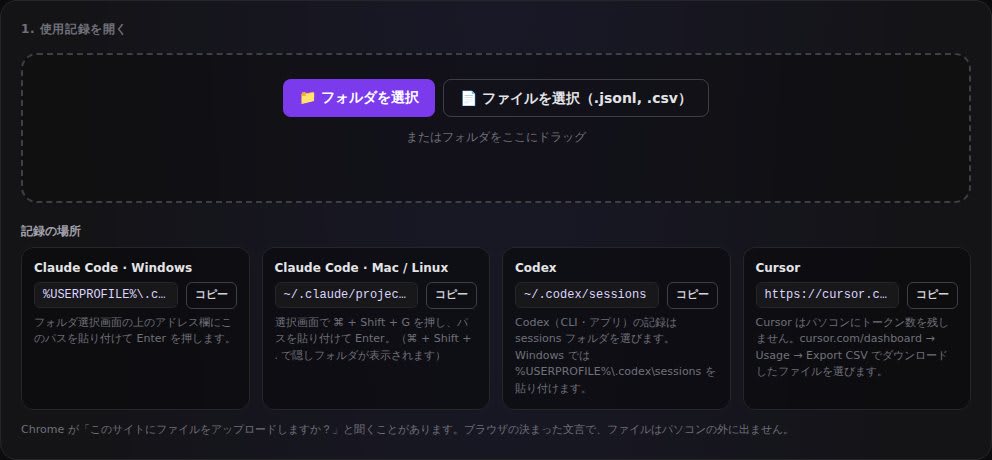
Task: Select the ~/.claude/projec… path field
Action: click(x=346, y=295)
